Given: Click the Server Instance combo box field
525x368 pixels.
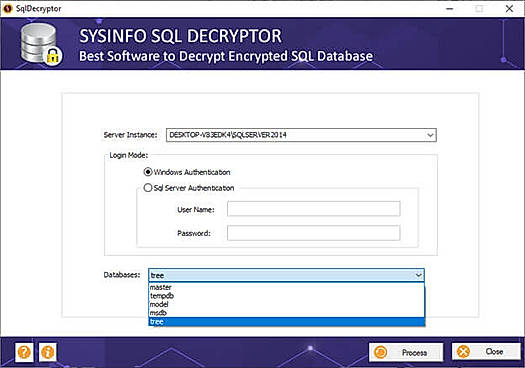Looking at the screenshot, I should (x=301, y=135).
